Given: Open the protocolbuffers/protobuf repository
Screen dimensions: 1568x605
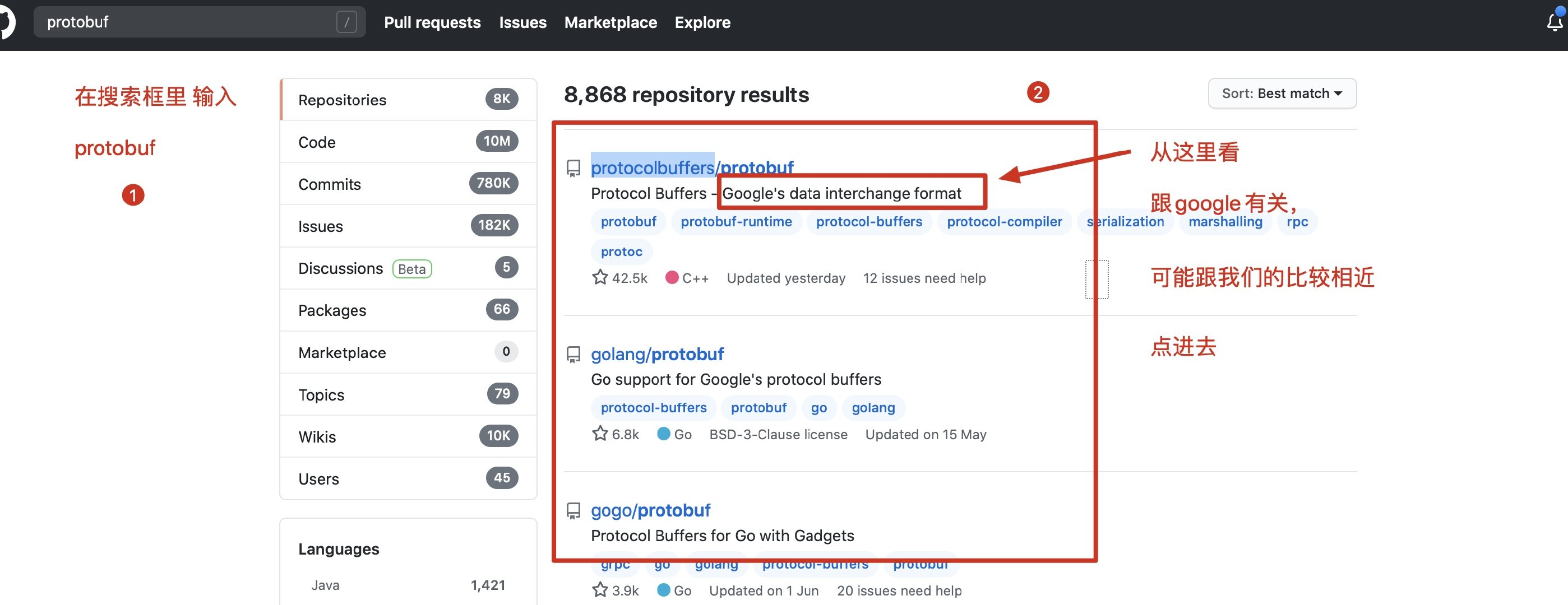Looking at the screenshot, I should 692,168.
